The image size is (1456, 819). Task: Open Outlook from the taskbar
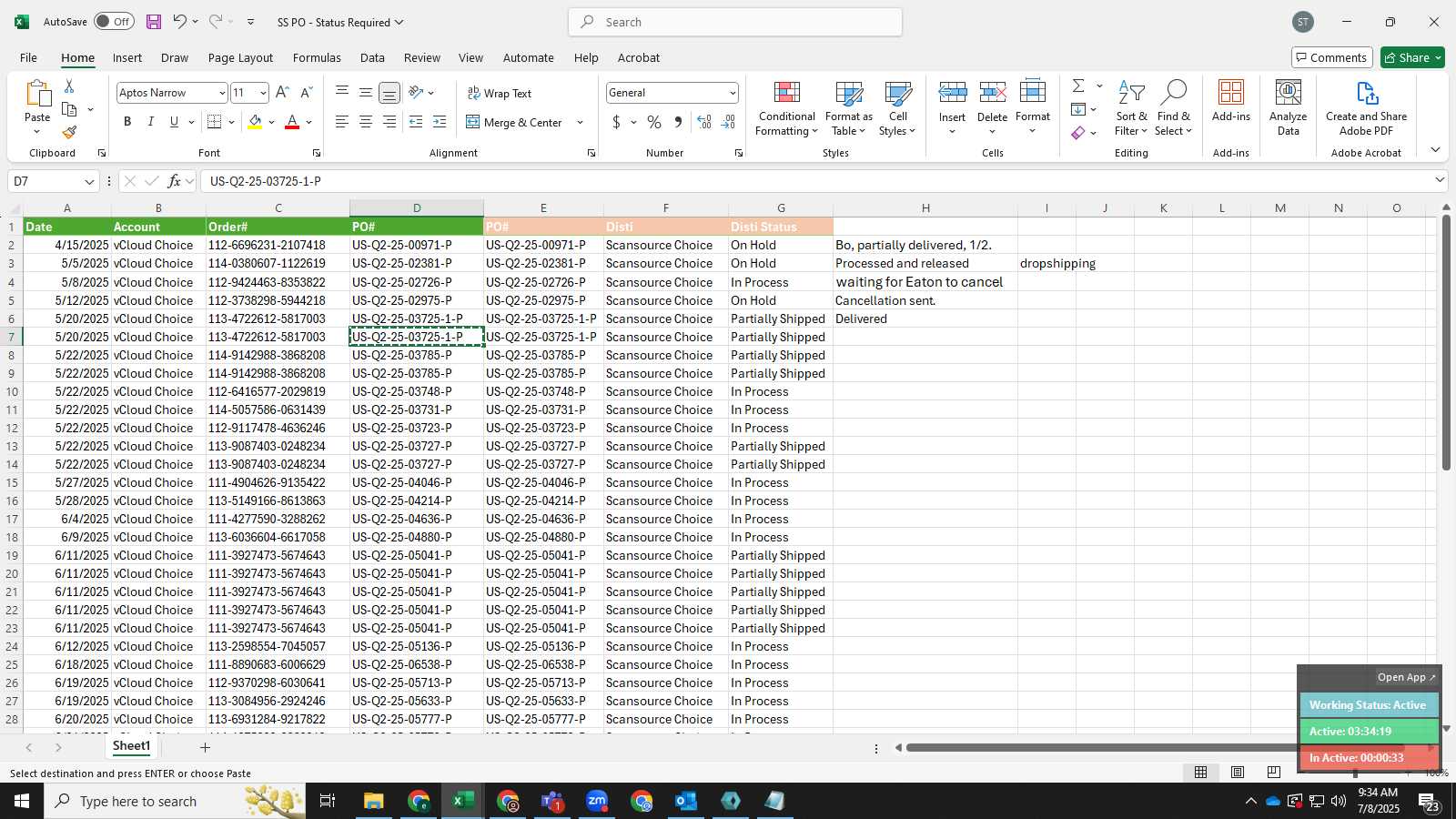pos(686,801)
